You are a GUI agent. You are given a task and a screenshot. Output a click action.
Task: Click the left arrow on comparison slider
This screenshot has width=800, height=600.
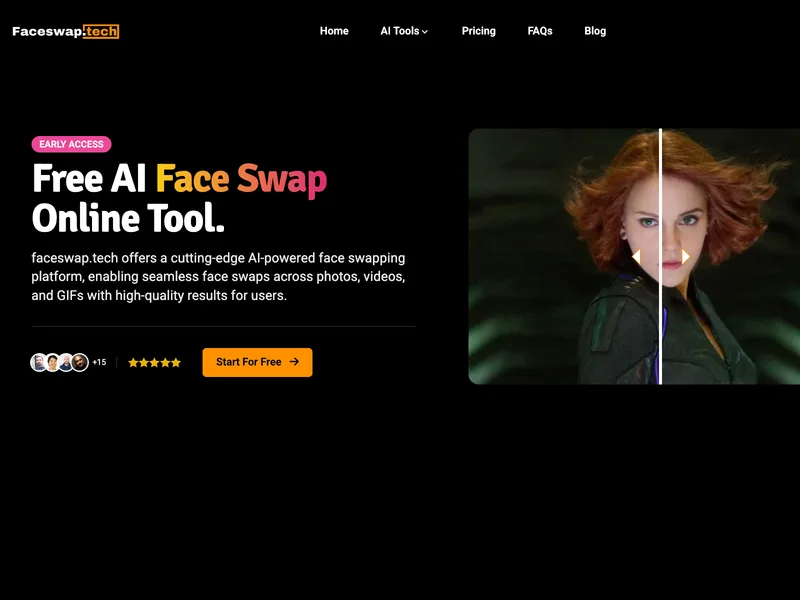click(x=636, y=256)
